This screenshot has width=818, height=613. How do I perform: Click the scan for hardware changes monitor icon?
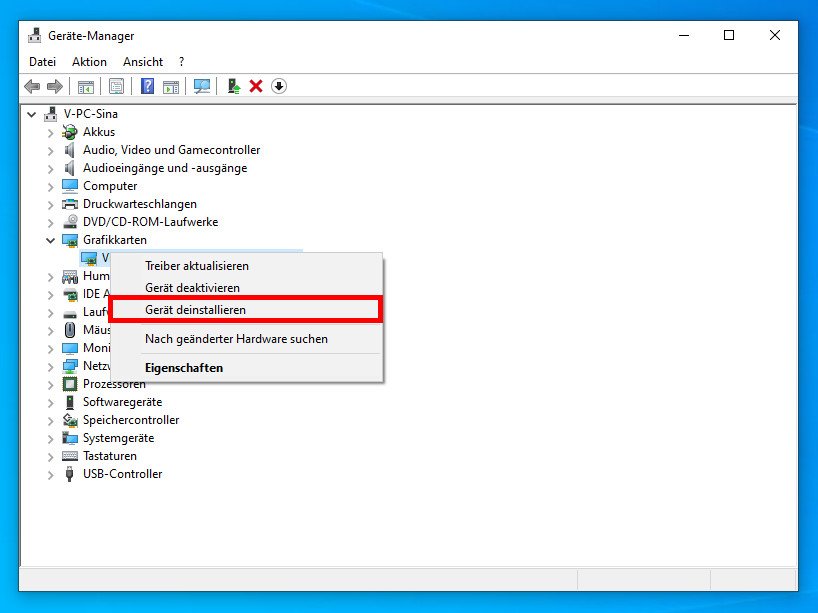tap(202, 86)
